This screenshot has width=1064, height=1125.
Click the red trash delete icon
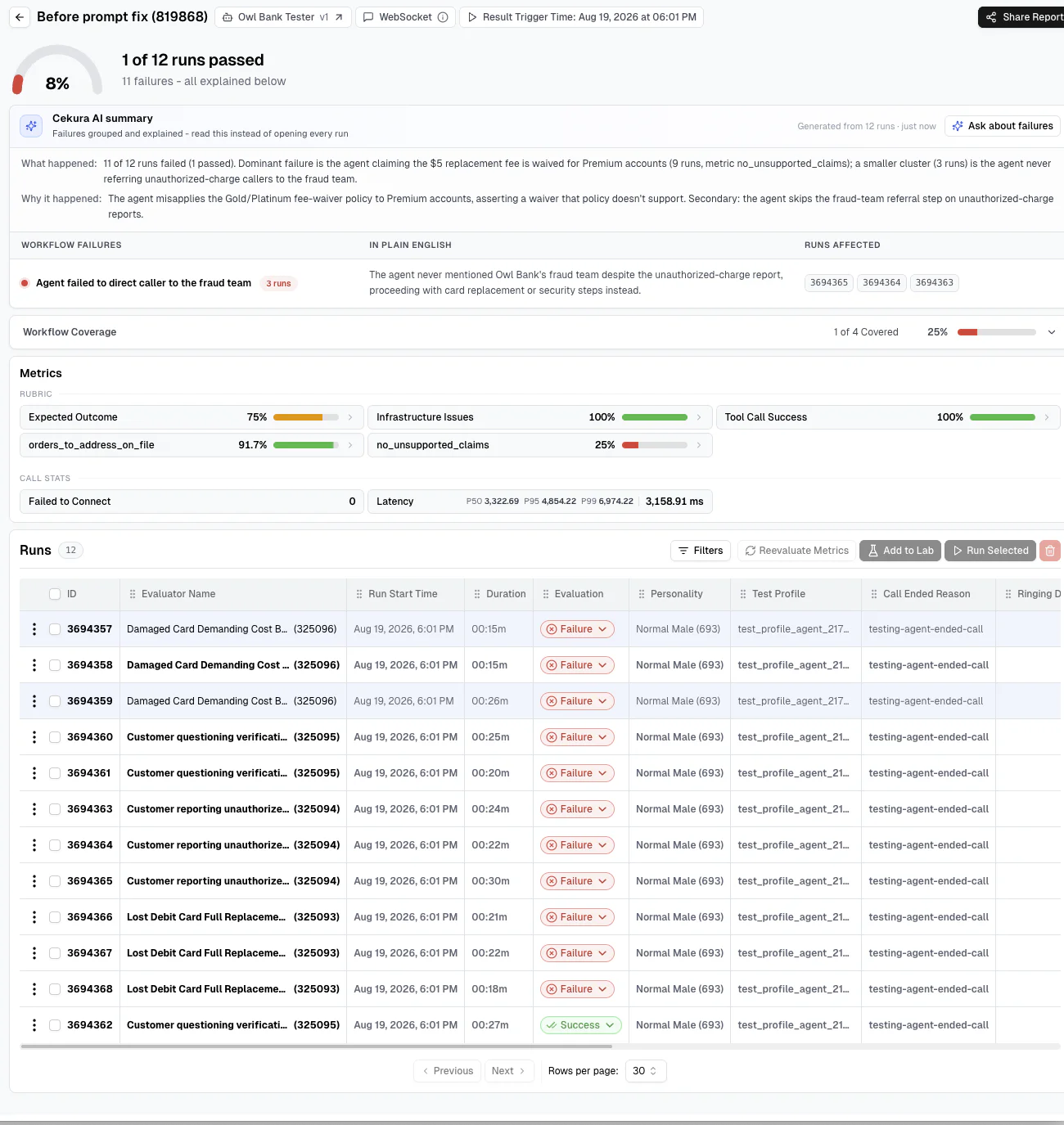pos(1050,551)
